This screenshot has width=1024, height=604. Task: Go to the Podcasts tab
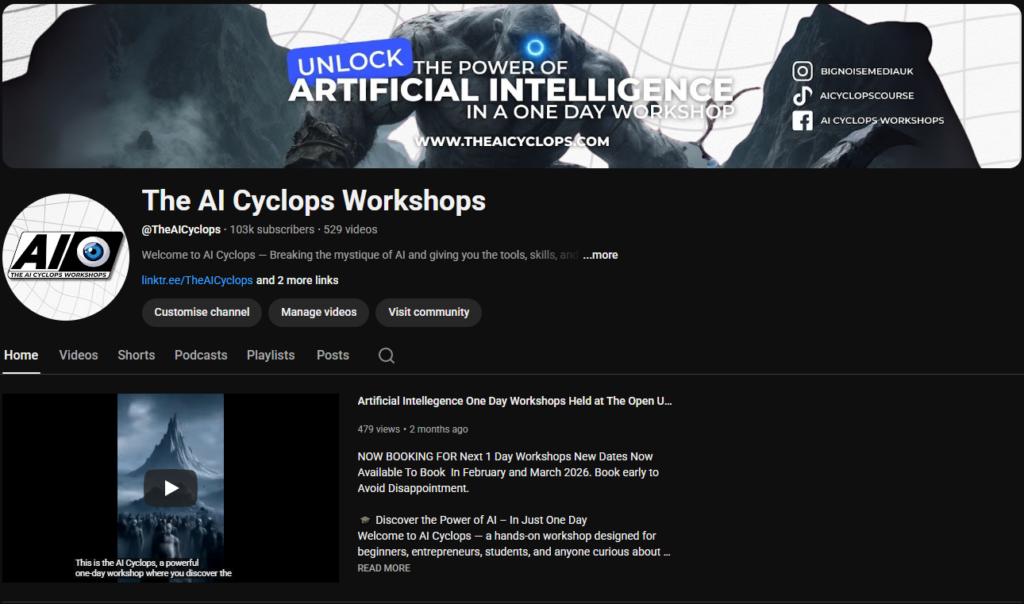(x=201, y=355)
